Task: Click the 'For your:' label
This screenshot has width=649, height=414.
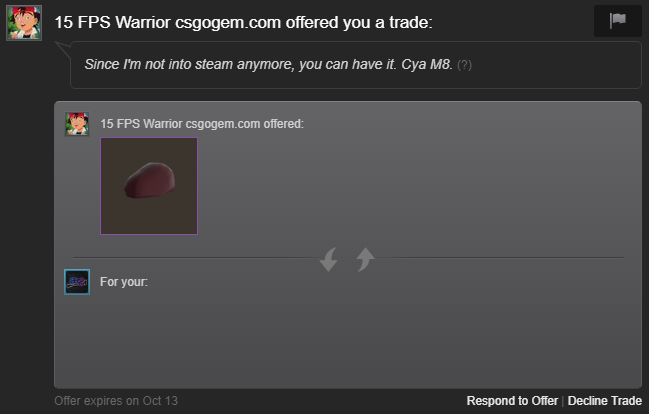Action: 124,282
